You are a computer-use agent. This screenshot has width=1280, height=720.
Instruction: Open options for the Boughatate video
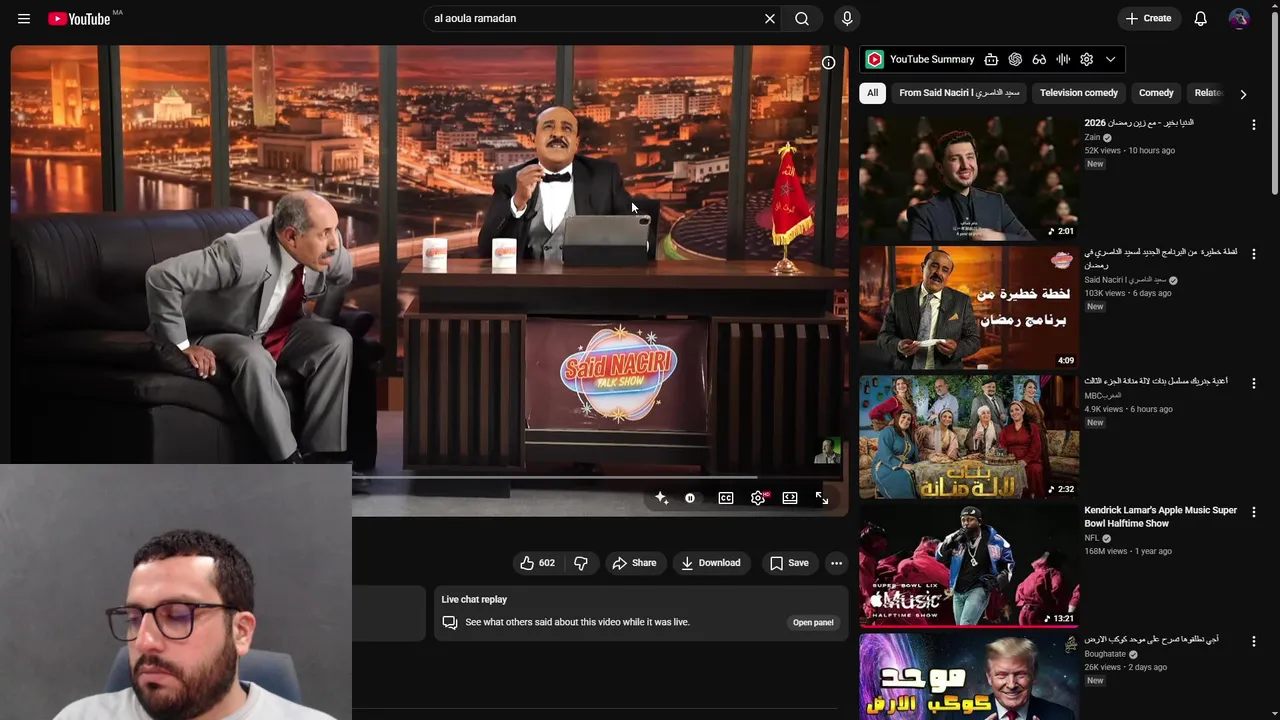point(1253,641)
